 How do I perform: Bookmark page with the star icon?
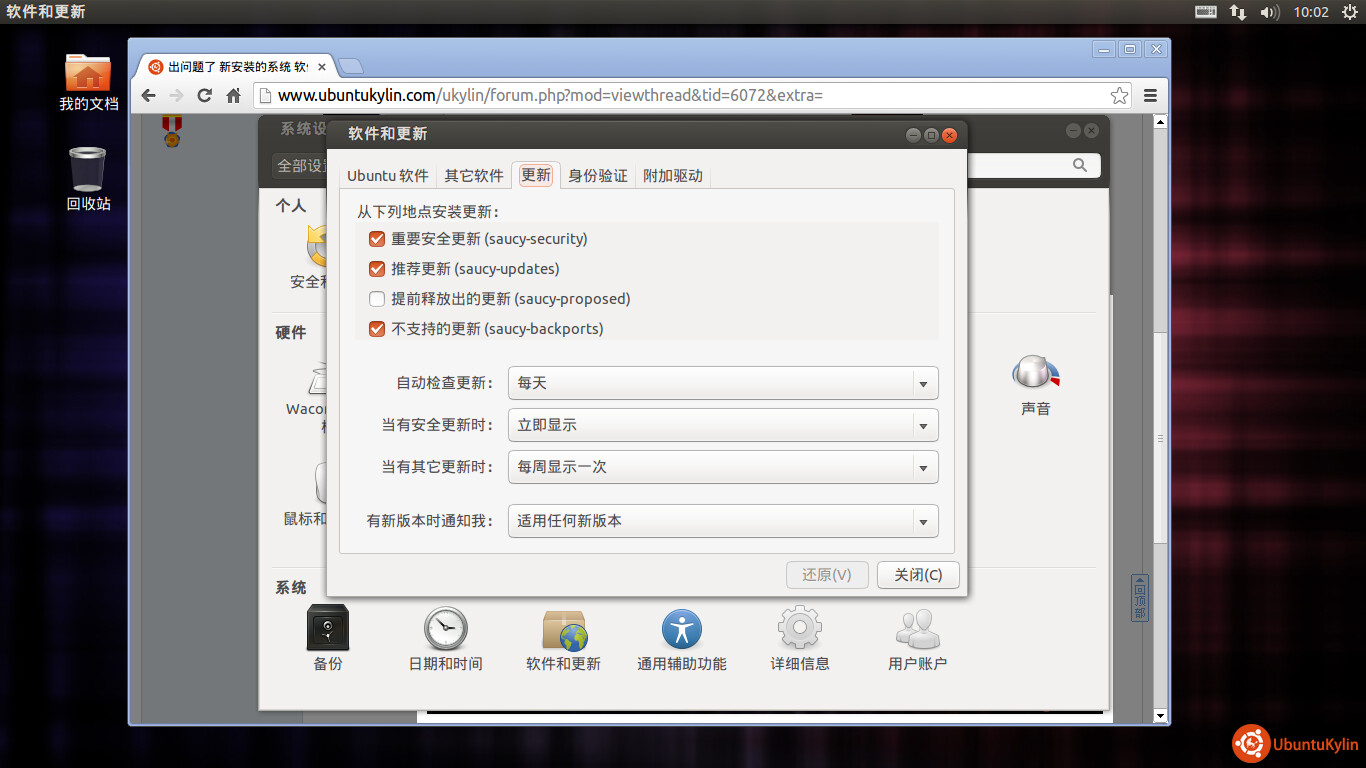(1119, 96)
